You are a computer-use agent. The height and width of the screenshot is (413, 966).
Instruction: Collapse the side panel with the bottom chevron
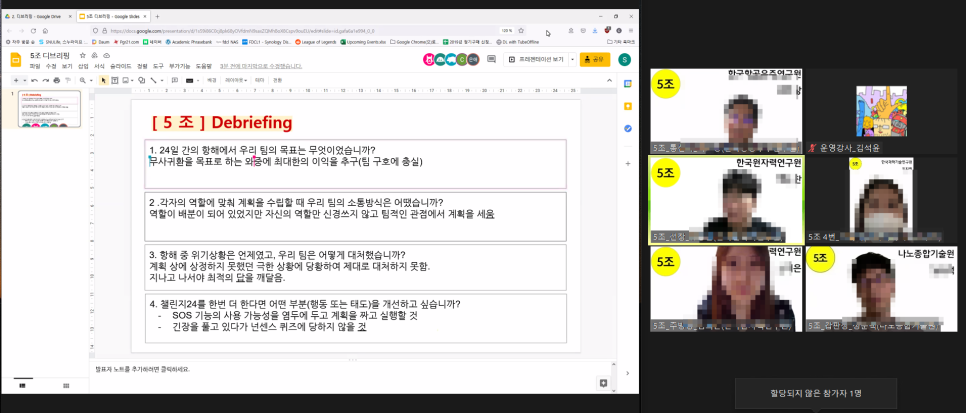pyautogui.click(x=628, y=373)
